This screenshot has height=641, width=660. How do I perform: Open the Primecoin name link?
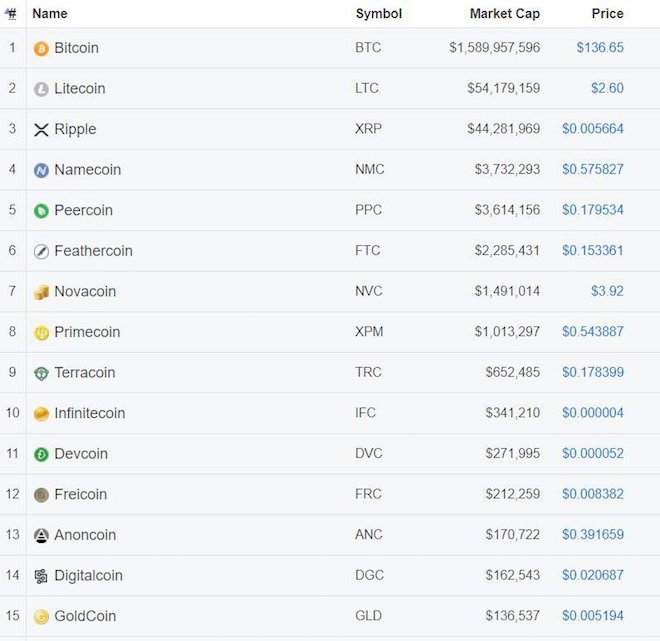tap(87, 332)
